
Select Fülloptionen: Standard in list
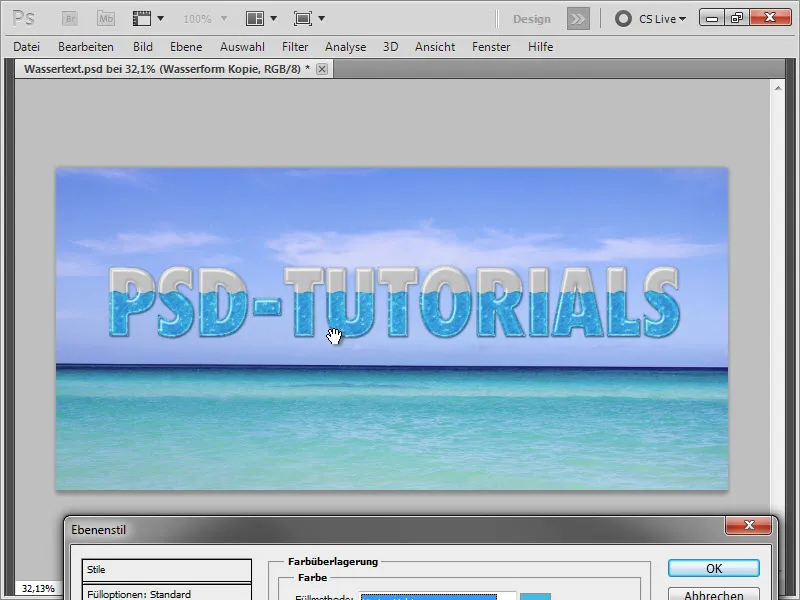point(167,593)
